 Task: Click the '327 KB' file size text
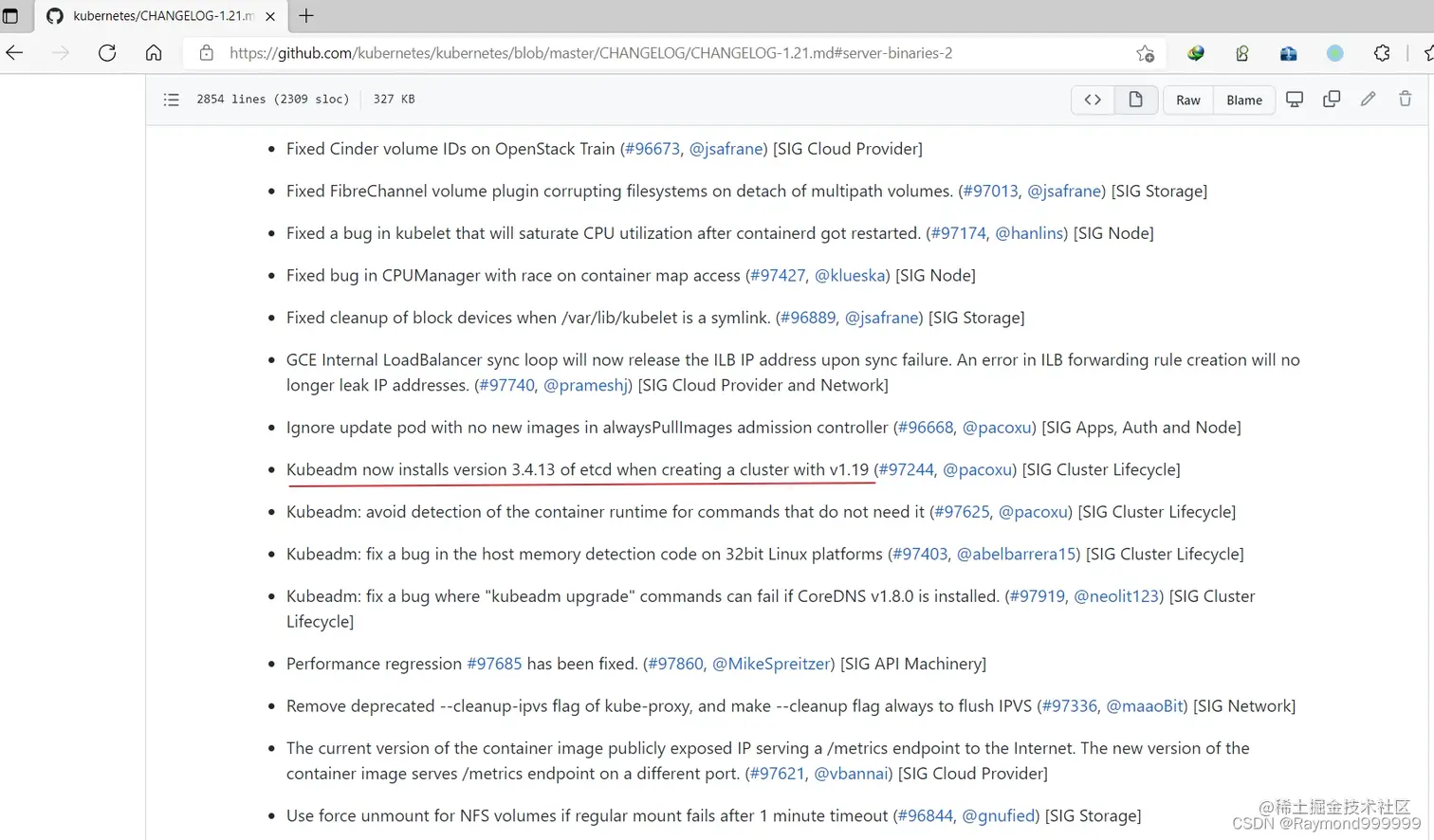pyautogui.click(x=394, y=99)
